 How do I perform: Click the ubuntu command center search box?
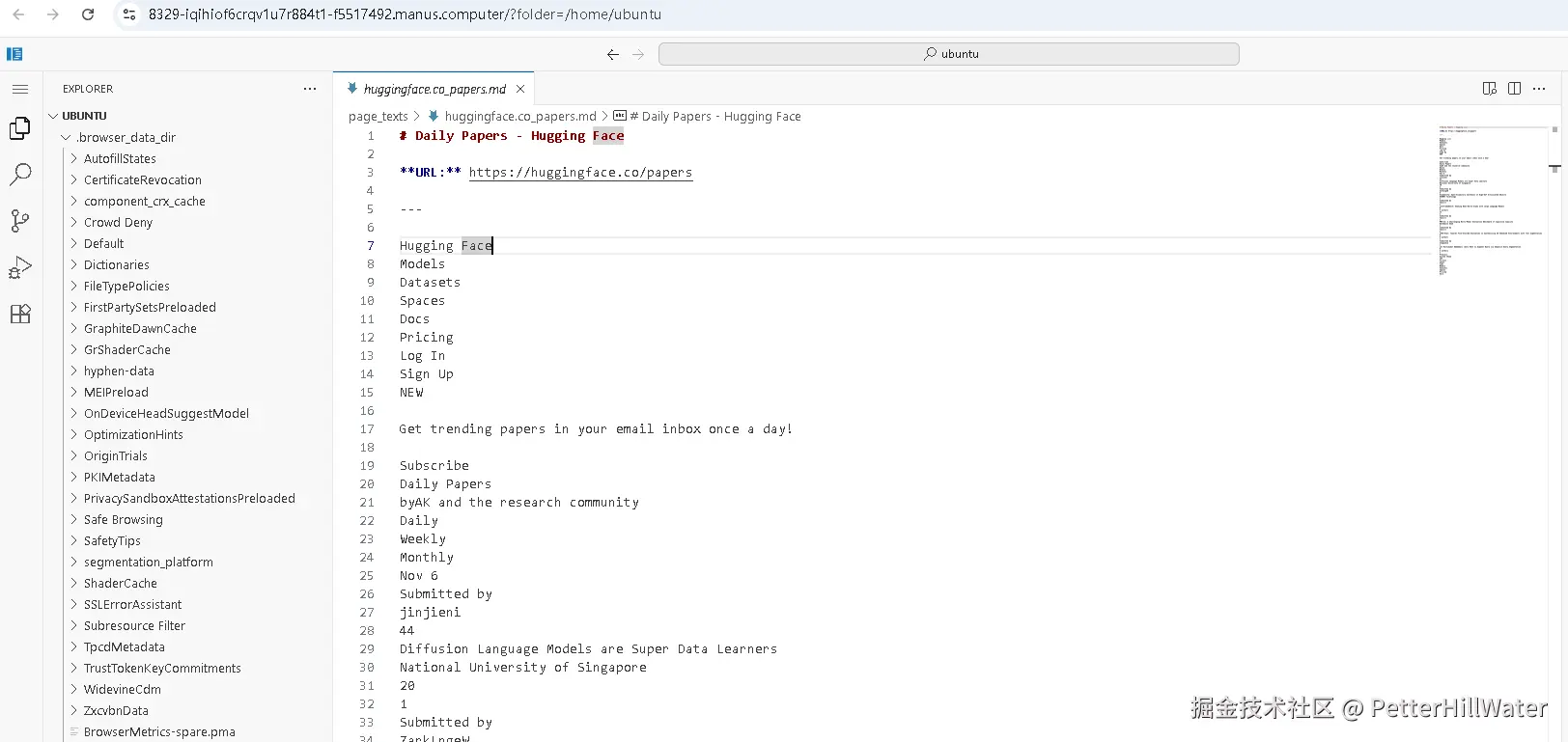pyautogui.click(x=948, y=54)
